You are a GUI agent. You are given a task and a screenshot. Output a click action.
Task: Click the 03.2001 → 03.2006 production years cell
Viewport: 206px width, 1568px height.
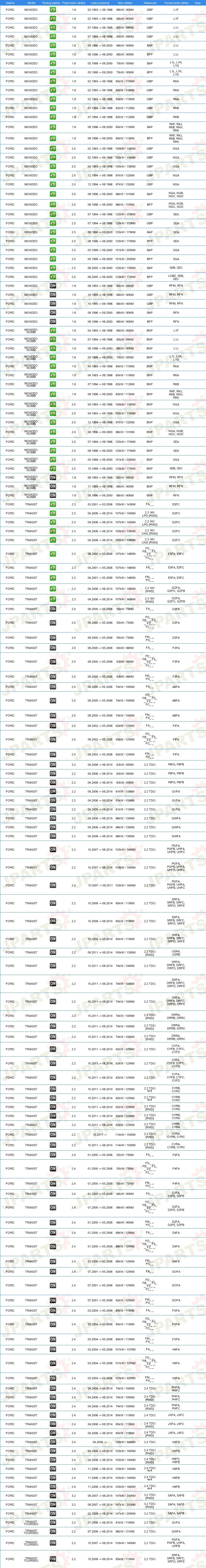[x=100, y=505]
